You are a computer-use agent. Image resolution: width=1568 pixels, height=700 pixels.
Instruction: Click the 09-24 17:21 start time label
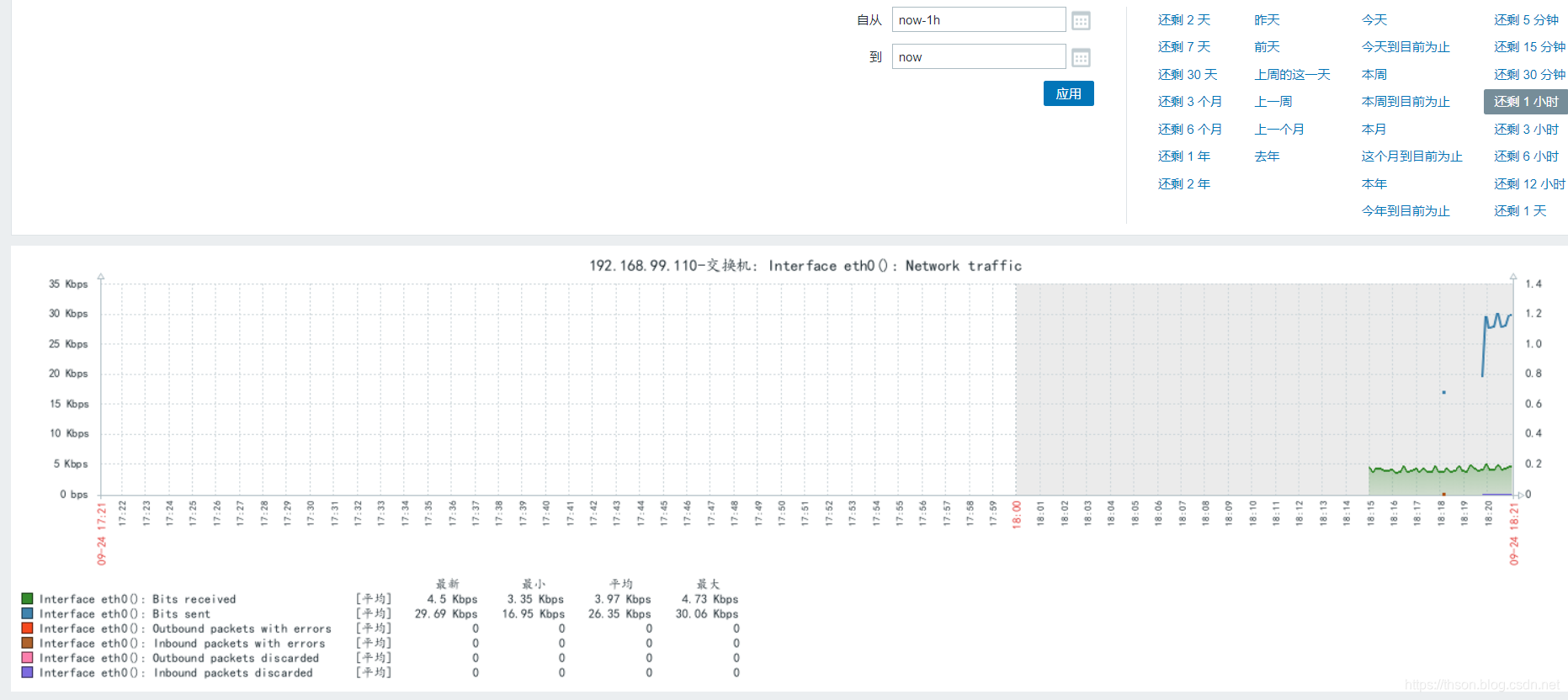click(x=101, y=533)
